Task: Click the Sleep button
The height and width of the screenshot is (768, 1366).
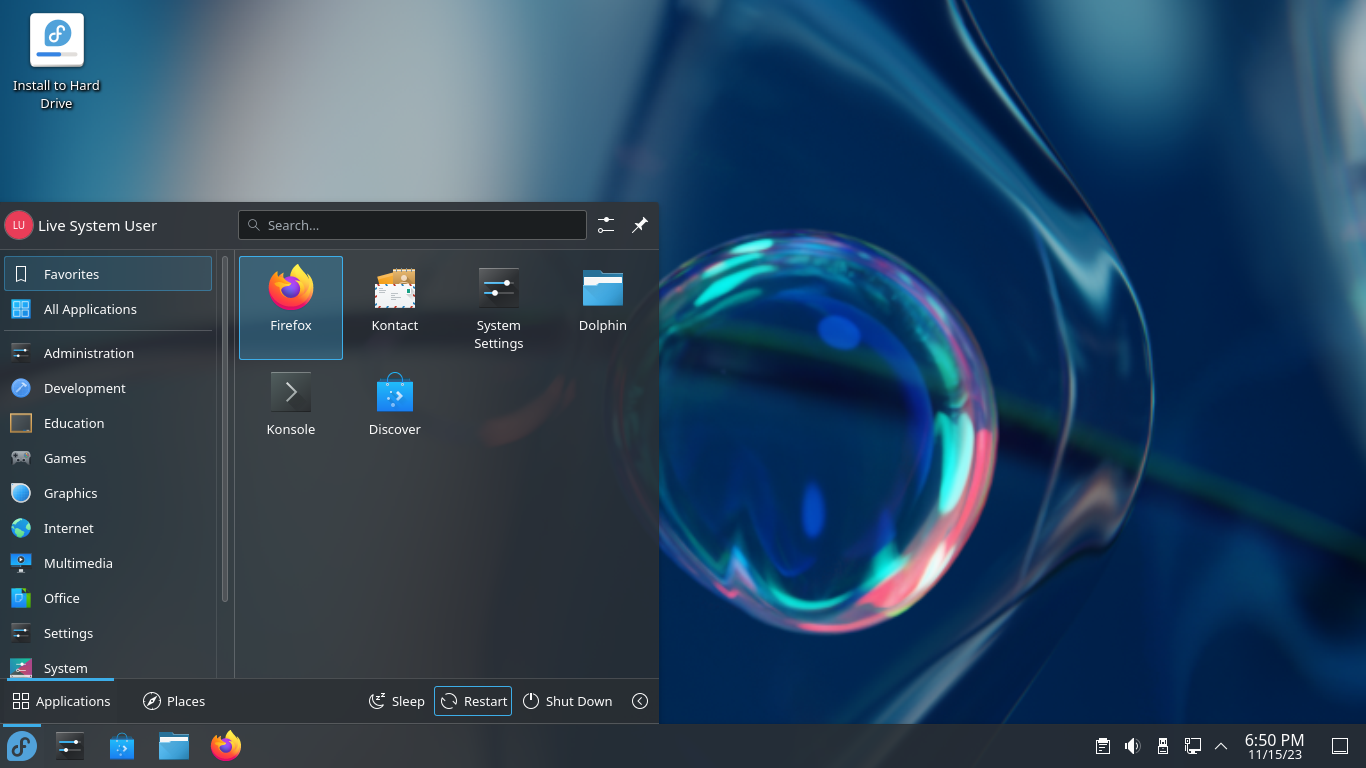Action: tap(397, 701)
